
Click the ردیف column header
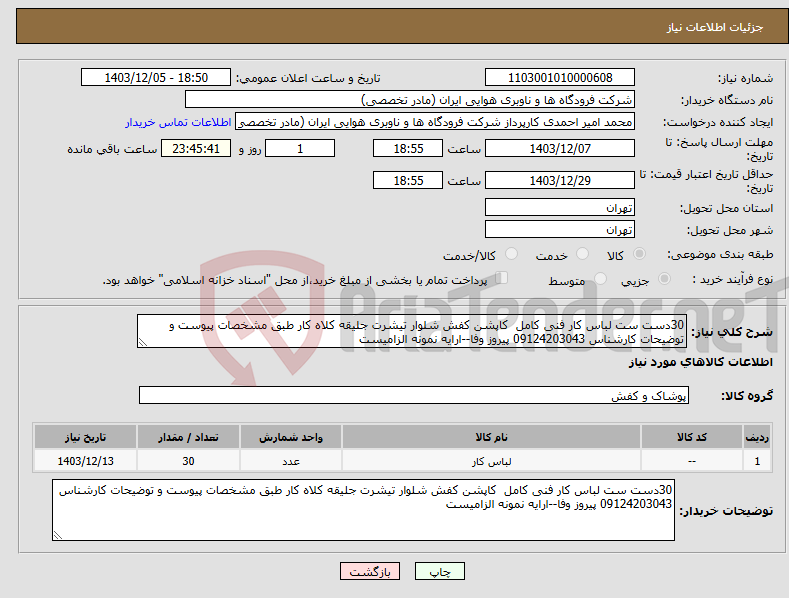coord(757,437)
